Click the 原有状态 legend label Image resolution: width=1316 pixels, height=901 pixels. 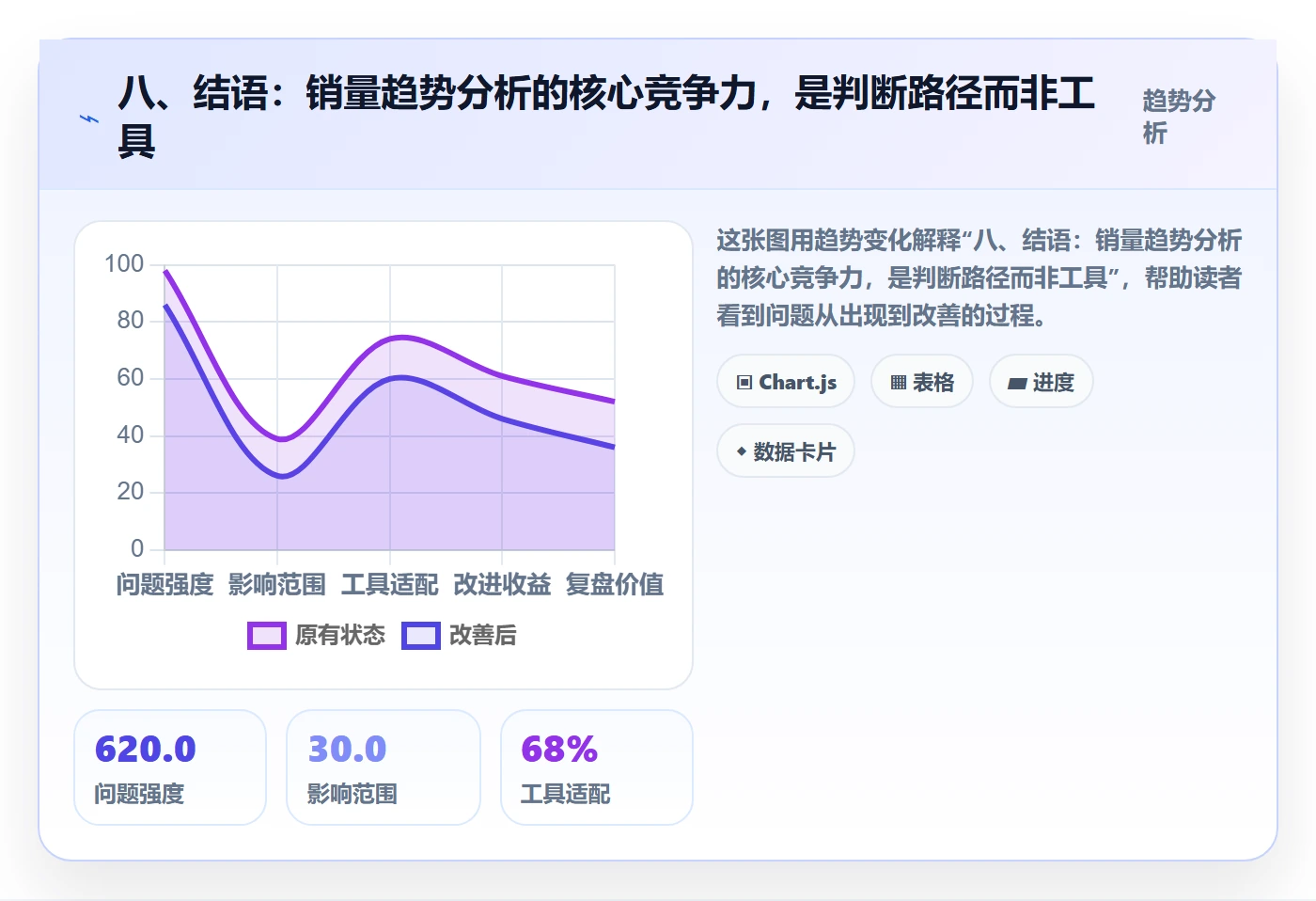[x=340, y=636]
